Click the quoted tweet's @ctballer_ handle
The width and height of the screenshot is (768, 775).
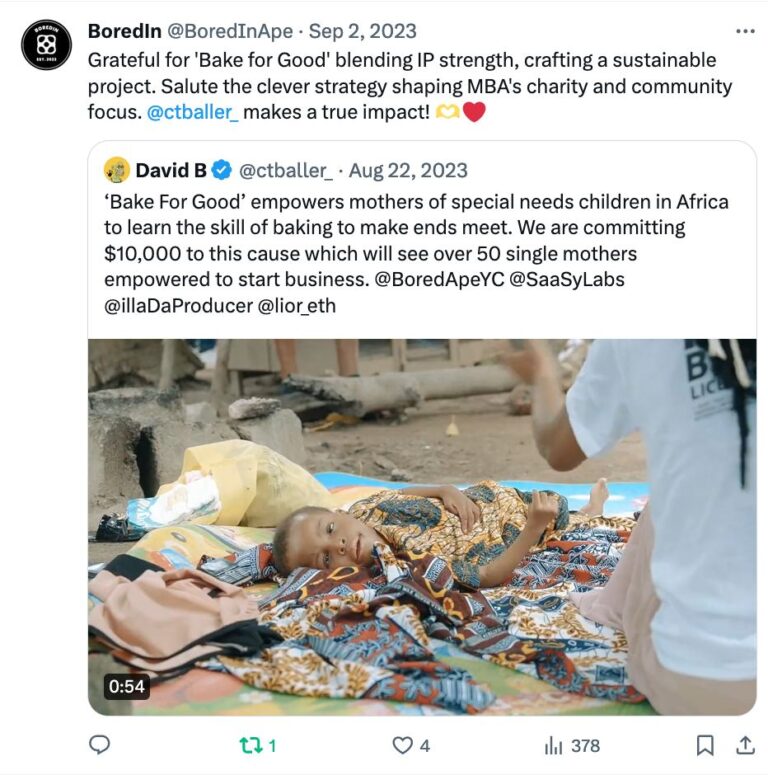tap(286, 170)
